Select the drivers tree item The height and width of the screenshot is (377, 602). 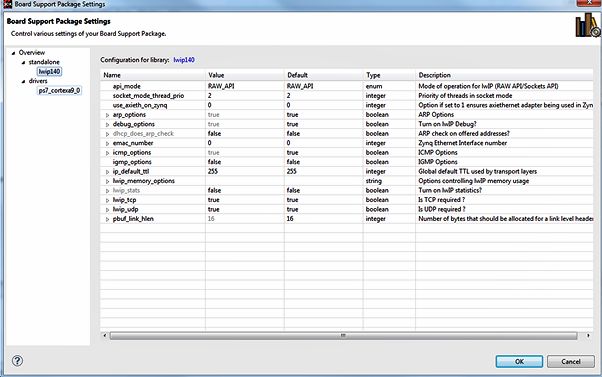coord(38,81)
